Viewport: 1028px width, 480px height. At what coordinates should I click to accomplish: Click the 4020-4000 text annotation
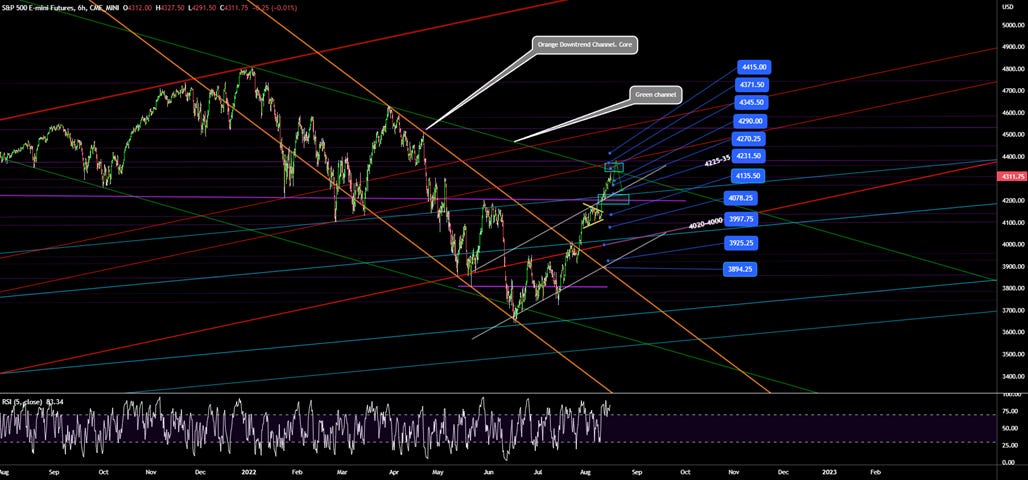705,224
